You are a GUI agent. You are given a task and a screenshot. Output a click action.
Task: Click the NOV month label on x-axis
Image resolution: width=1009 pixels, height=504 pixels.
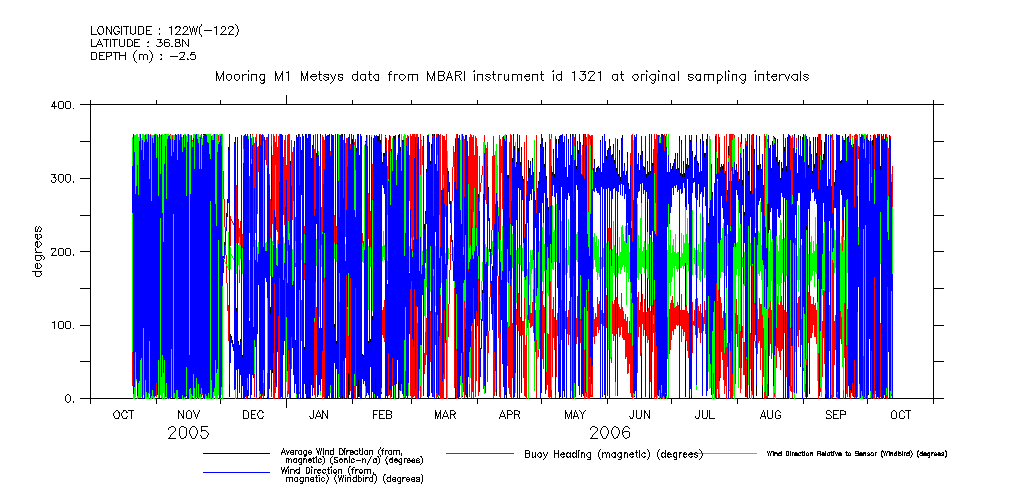coord(188,414)
